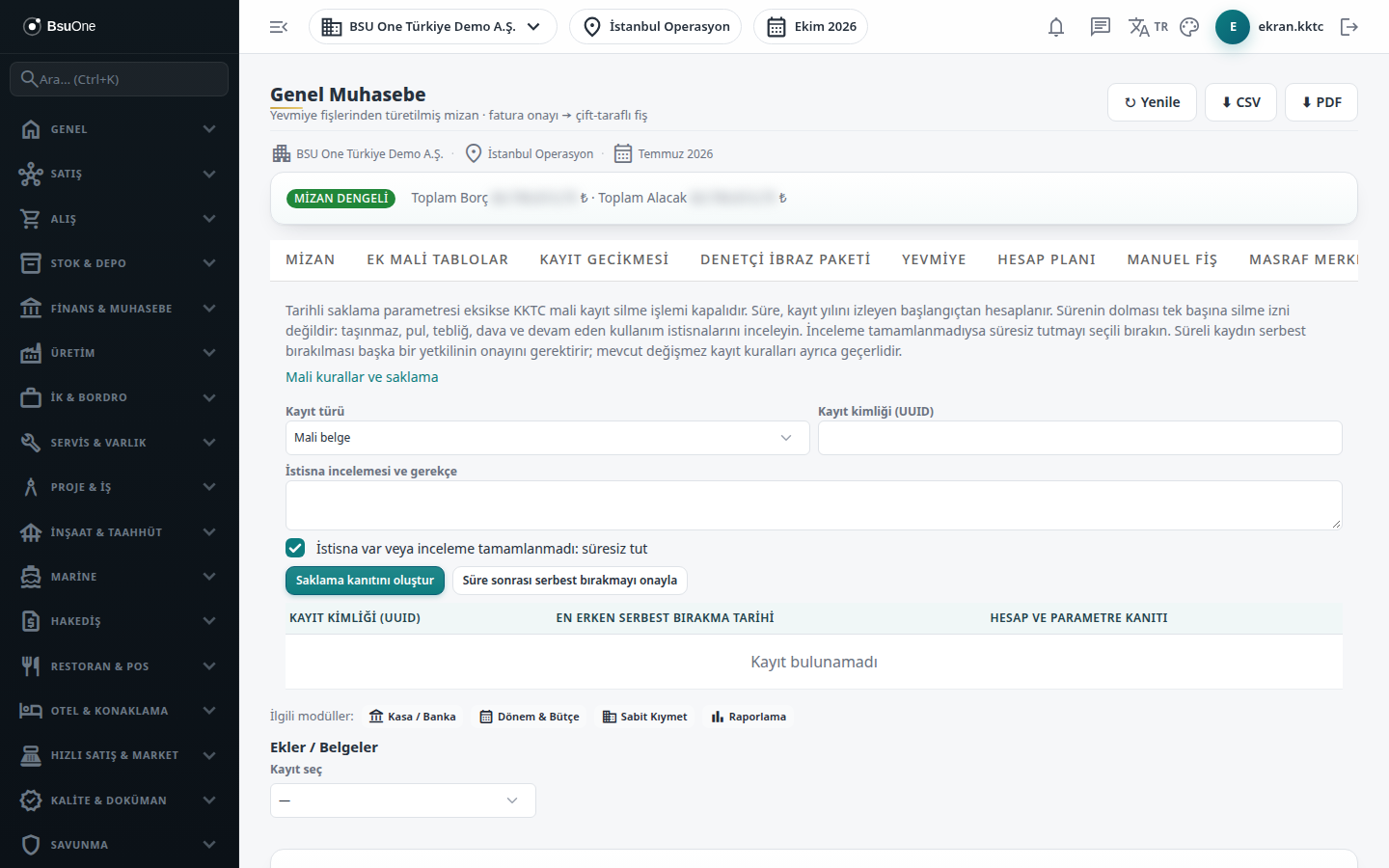The height and width of the screenshot is (868, 1389).
Task: Open Genel section house icon
Action: [x=31, y=129]
